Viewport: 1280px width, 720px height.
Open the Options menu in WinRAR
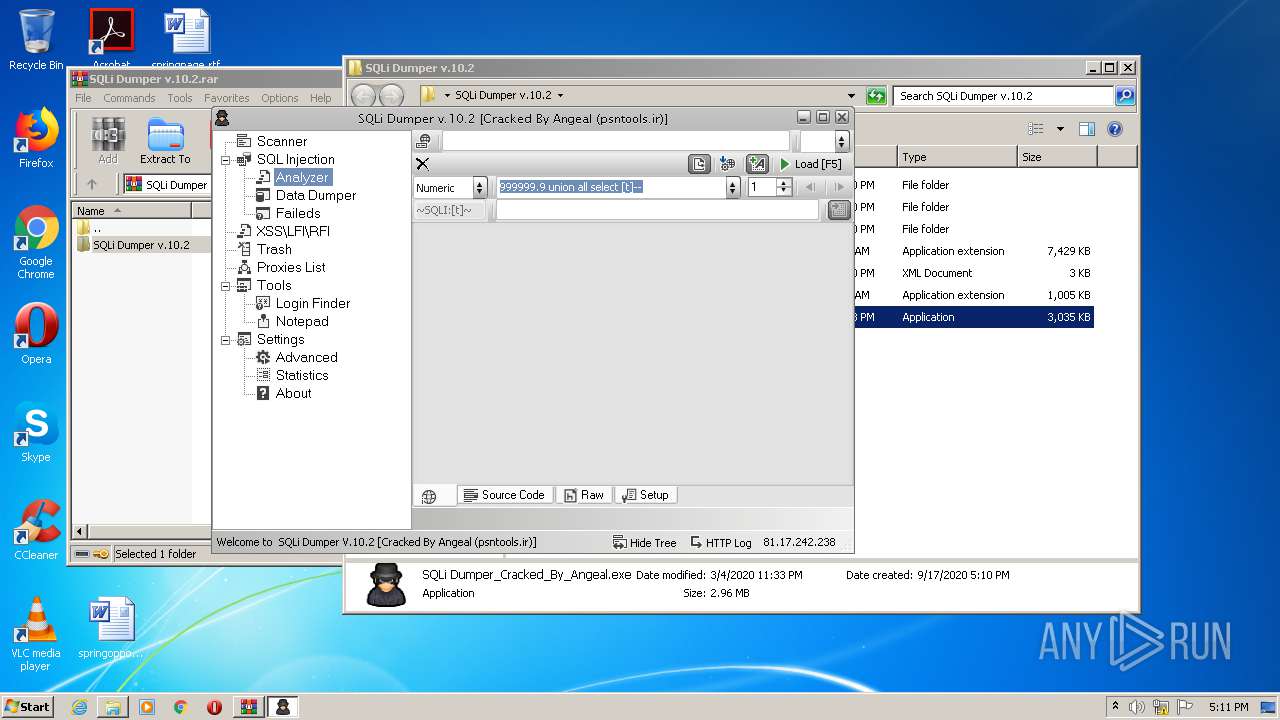point(280,98)
